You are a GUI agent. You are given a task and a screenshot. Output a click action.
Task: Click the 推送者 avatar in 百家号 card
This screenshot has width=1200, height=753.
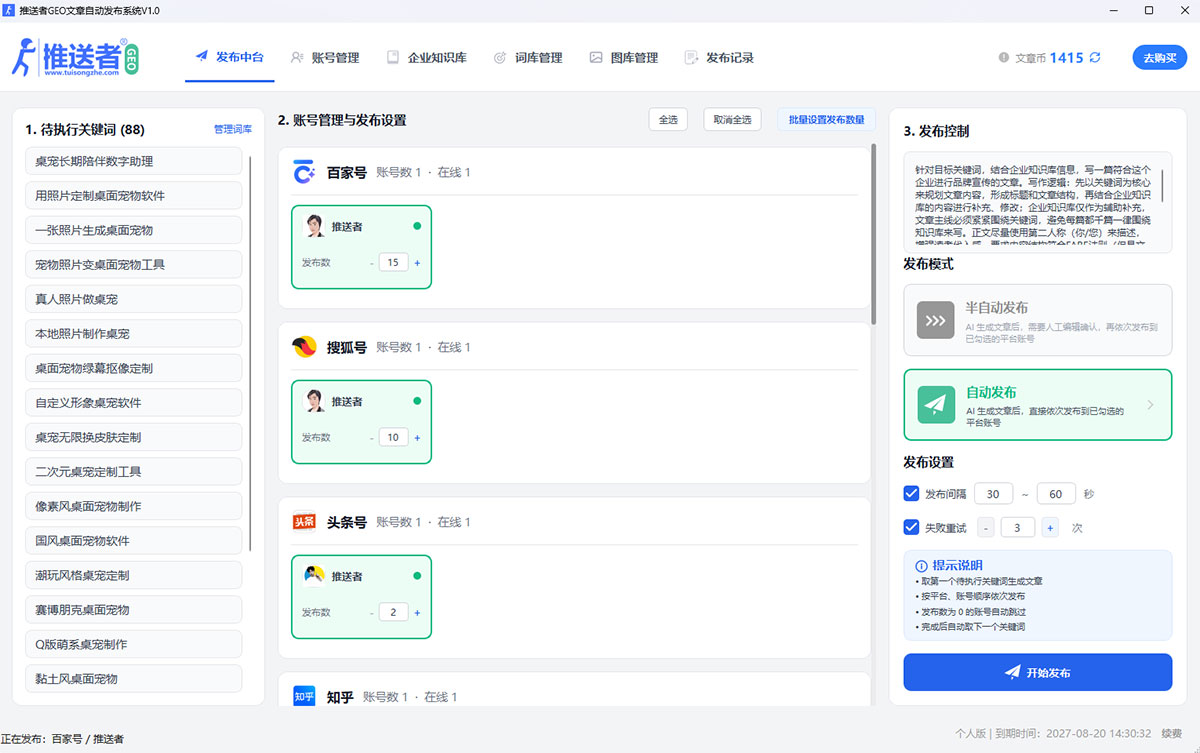[314, 226]
